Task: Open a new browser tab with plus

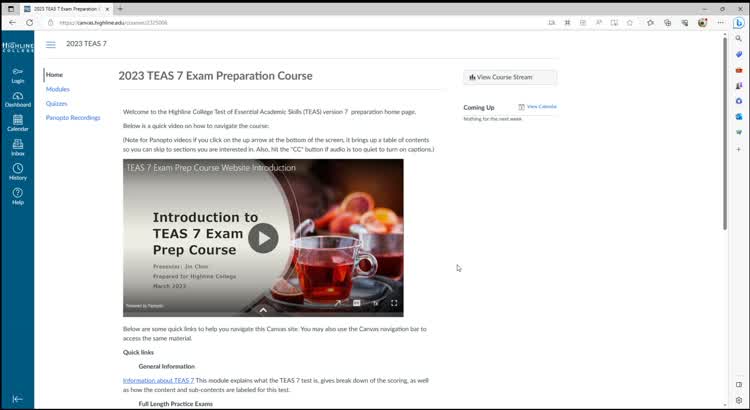Action: (x=120, y=9)
